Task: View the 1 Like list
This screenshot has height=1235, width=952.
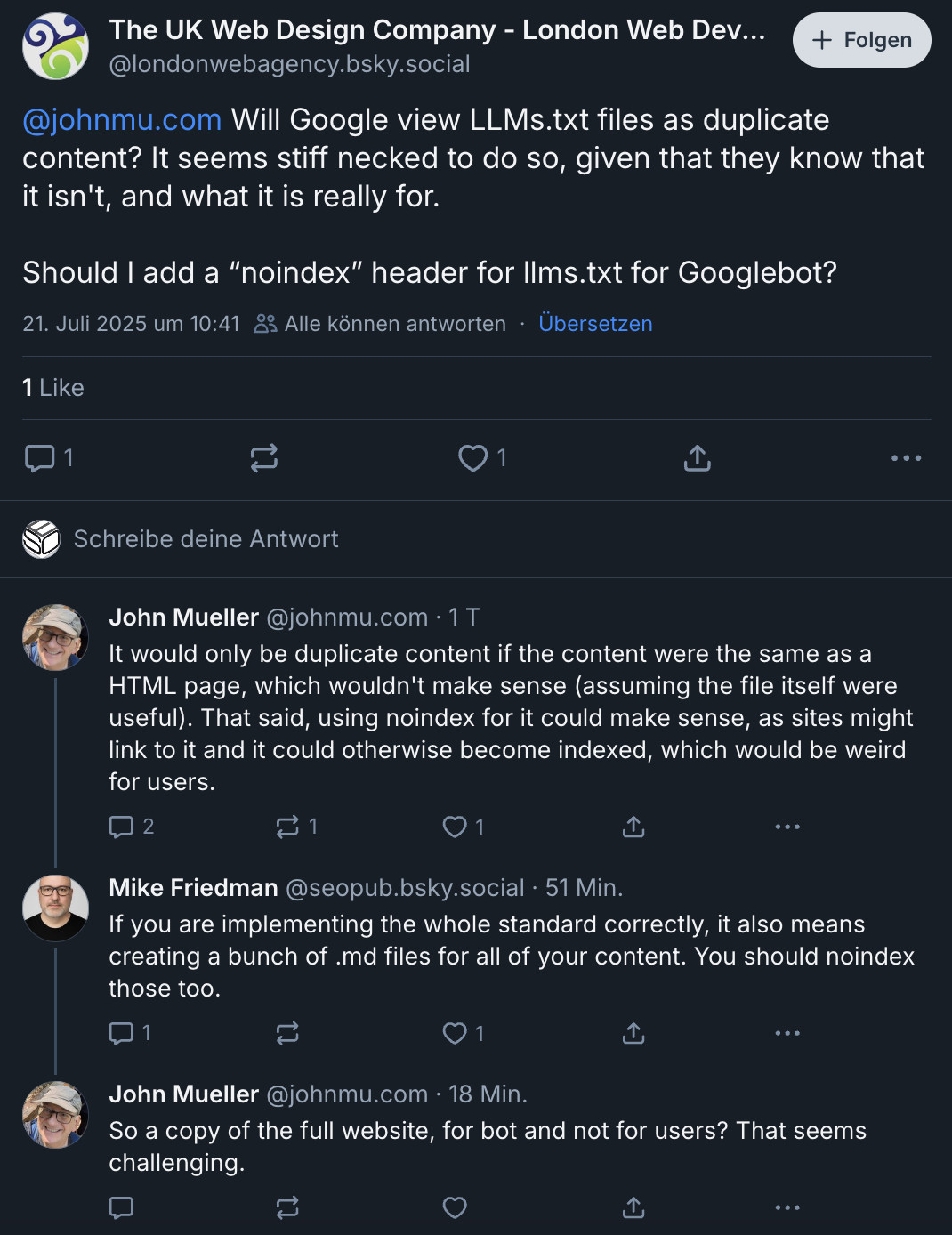Action: pyautogui.click(x=53, y=388)
